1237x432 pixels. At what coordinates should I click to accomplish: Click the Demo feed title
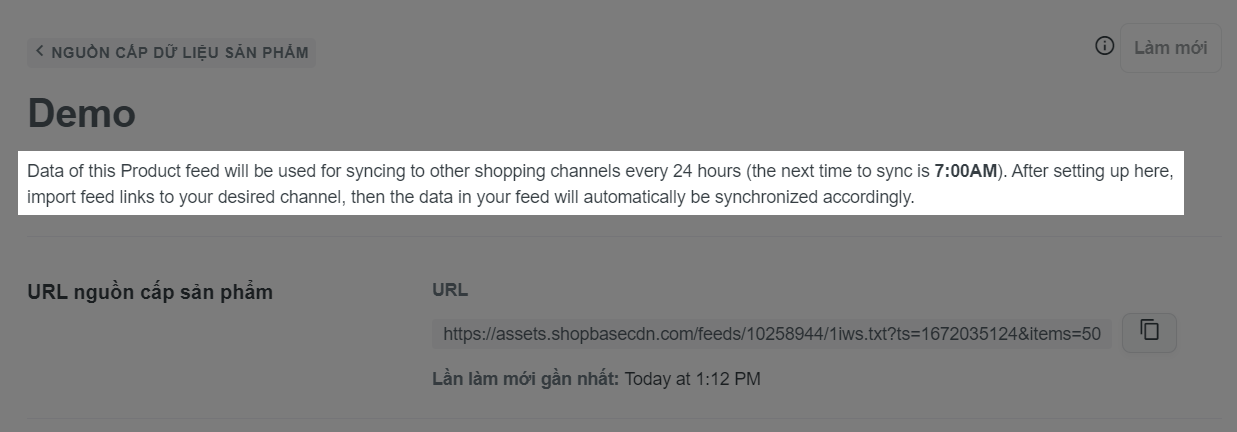point(82,113)
